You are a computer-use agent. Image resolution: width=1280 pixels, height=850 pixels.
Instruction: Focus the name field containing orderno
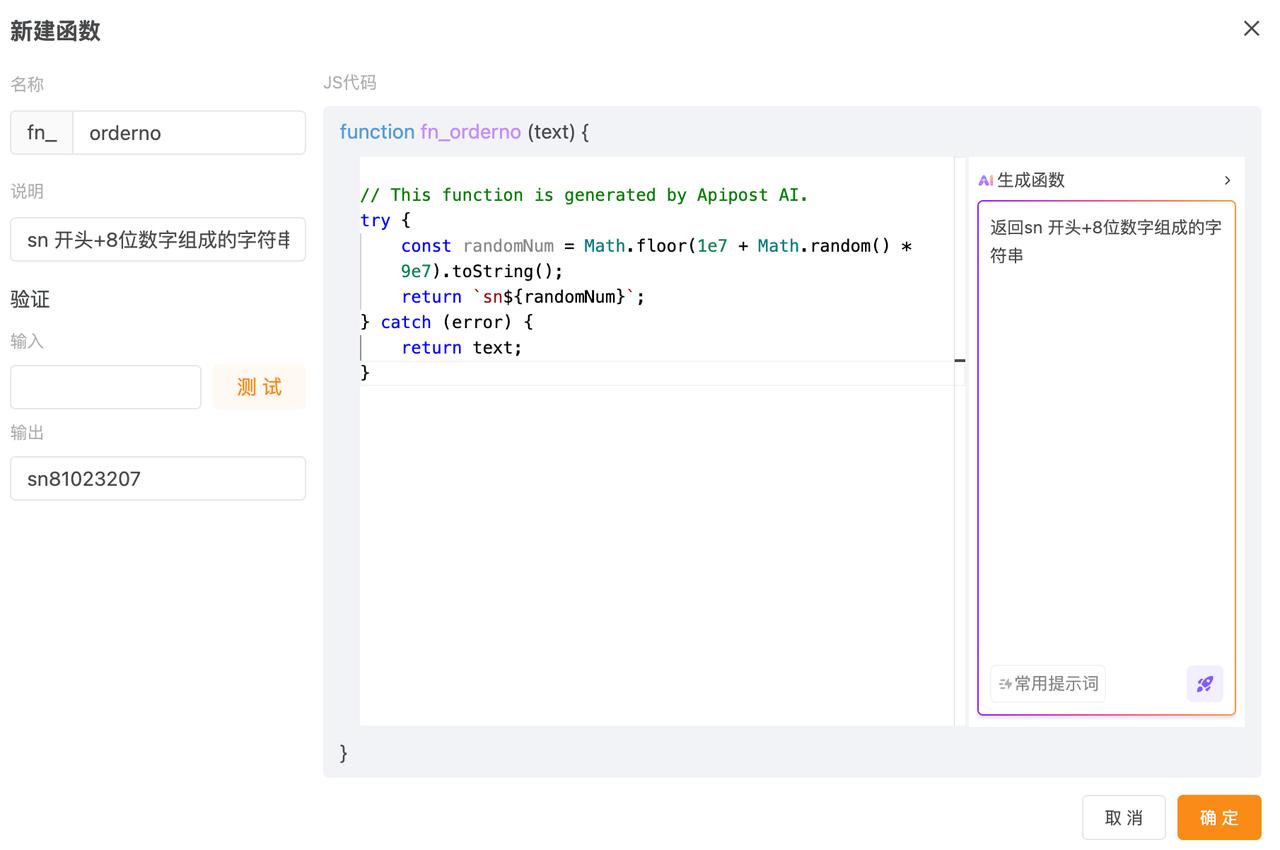[189, 133]
